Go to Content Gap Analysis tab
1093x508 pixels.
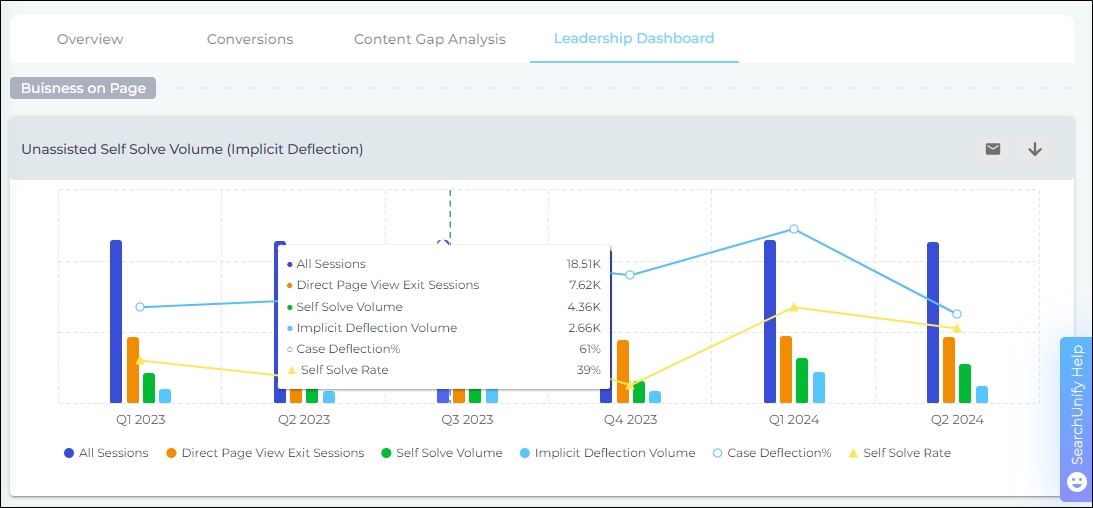(430, 39)
